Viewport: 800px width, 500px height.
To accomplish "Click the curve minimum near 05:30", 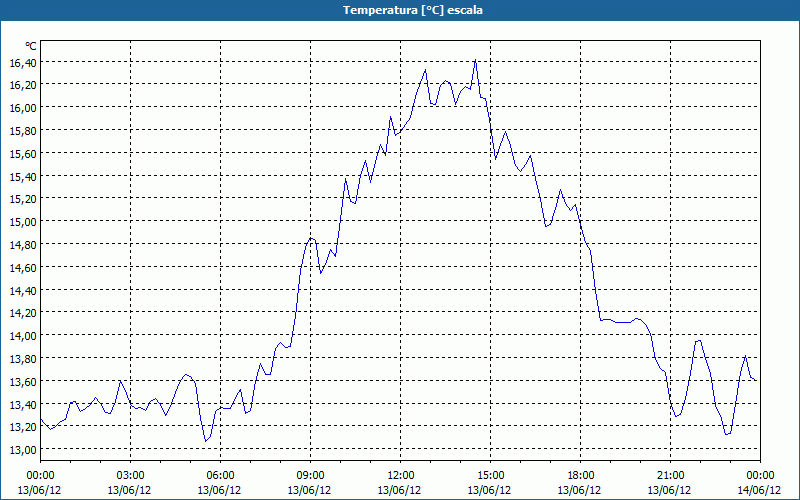I will 206,441.
